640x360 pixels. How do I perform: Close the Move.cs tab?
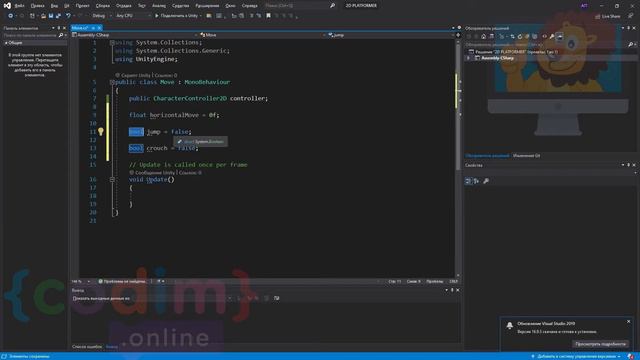pos(99,28)
